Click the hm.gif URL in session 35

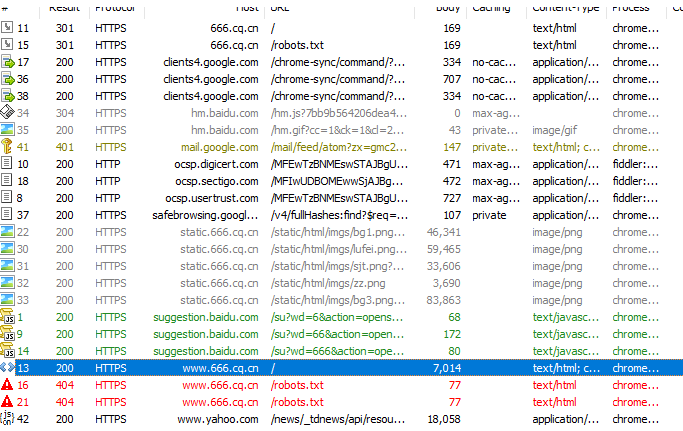tap(337, 130)
